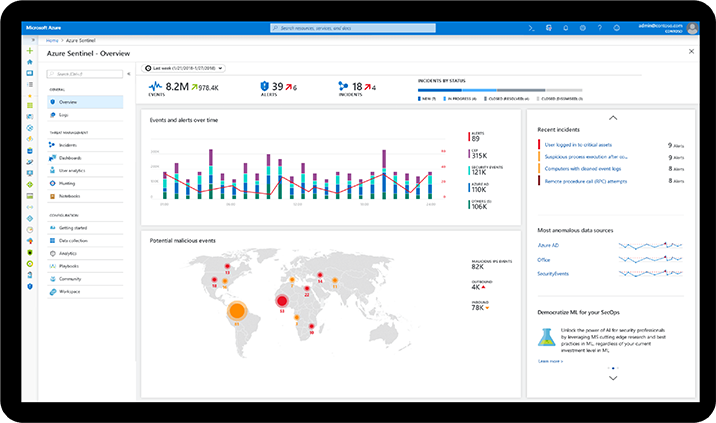The width and height of the screenshot is (716, 423).
Task: Open Playbooks under Configuration
Action: (85, 266)
